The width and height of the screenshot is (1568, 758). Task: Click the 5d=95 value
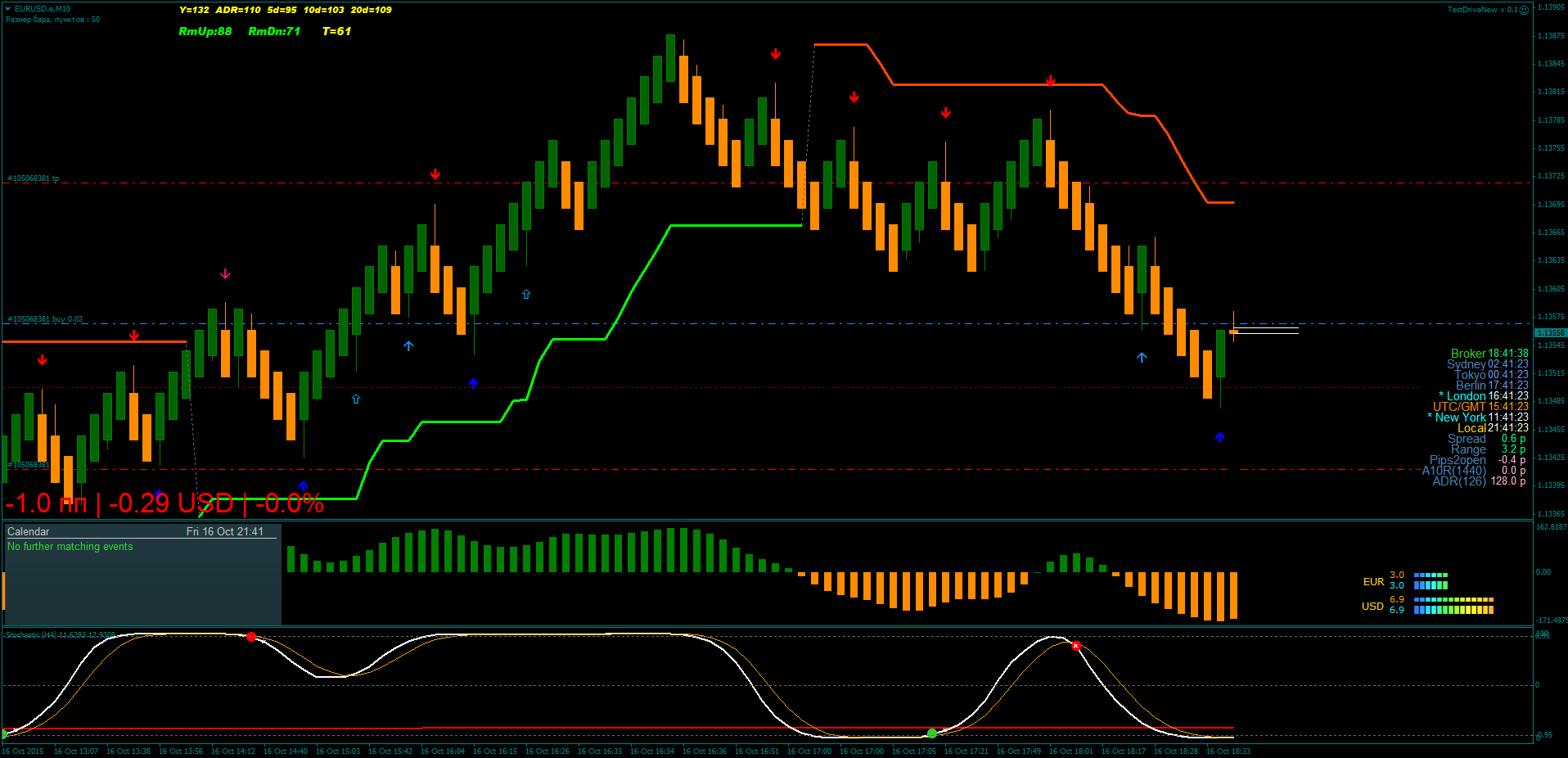[282, 10]
